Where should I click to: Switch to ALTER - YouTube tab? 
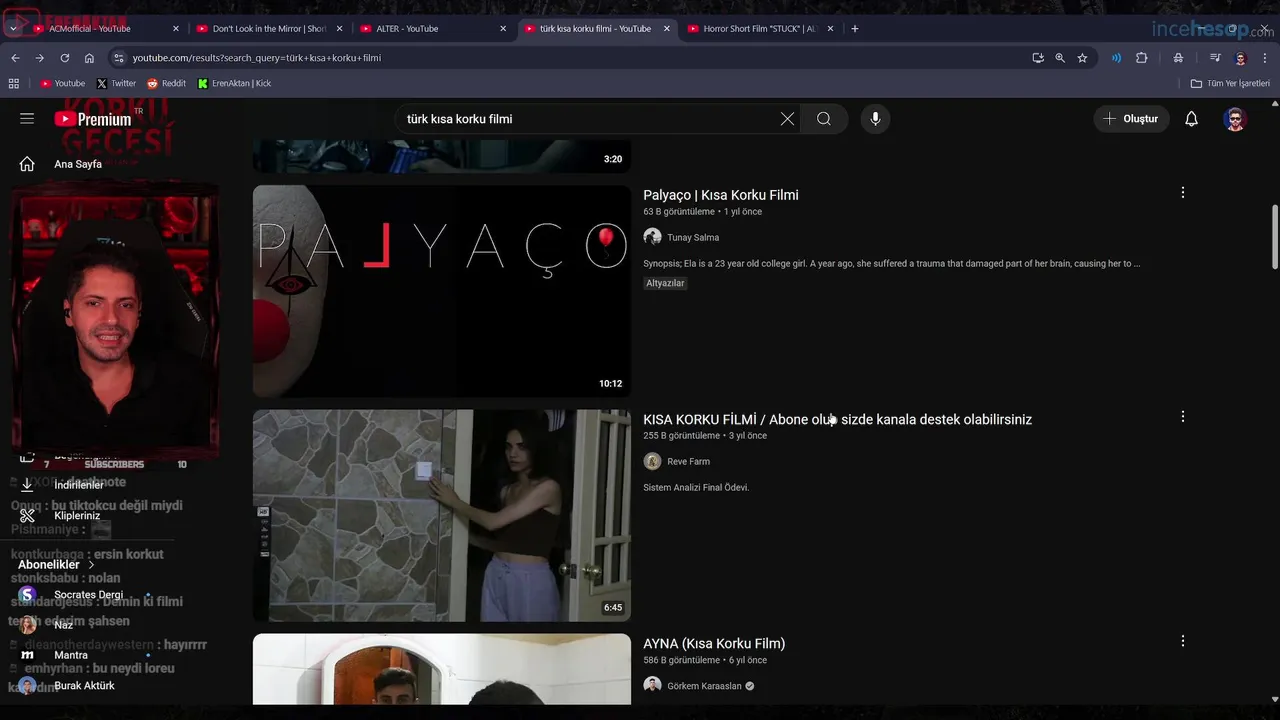[x=434, y=29]
